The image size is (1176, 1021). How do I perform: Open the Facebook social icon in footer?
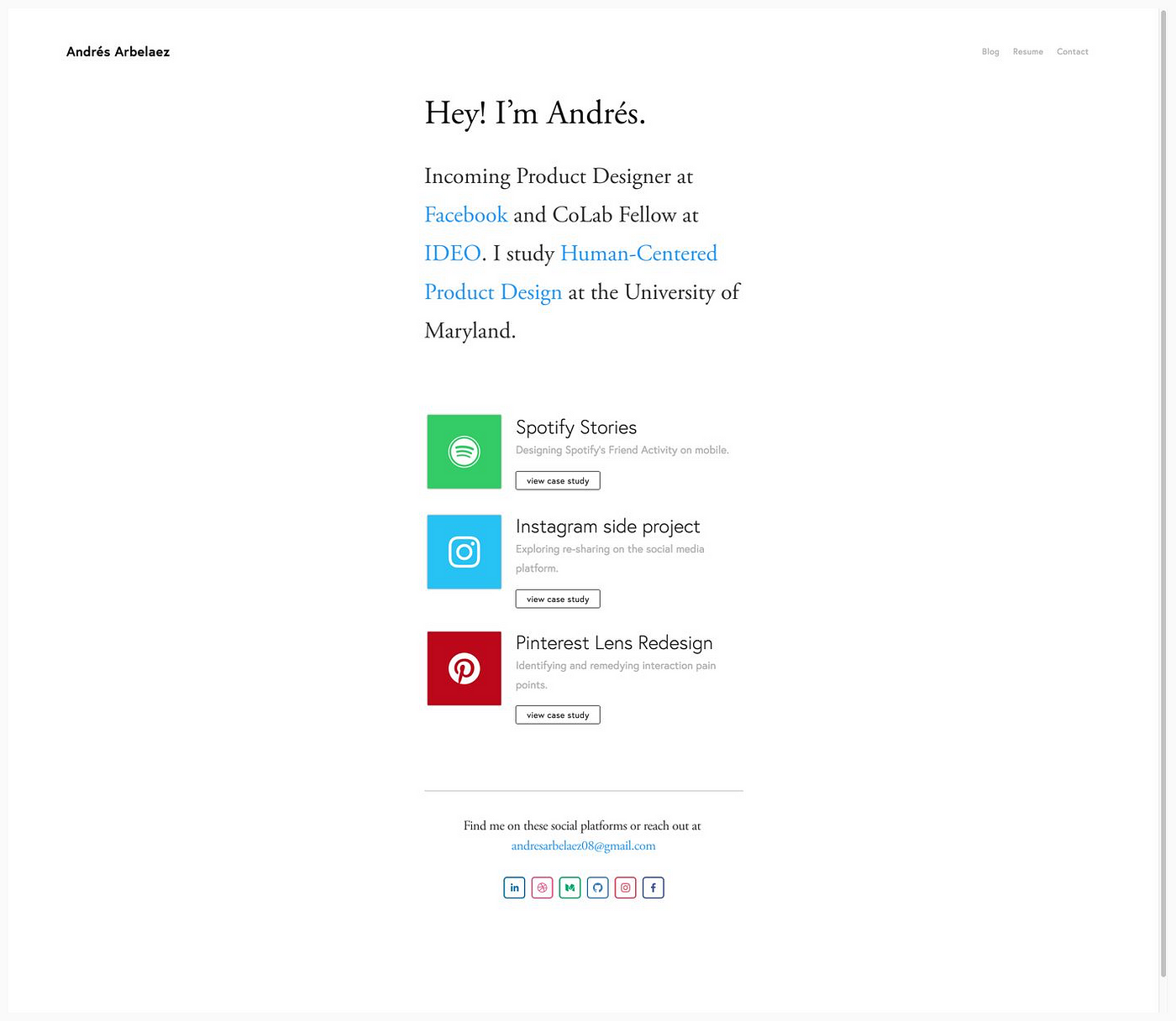[x=654, y=887]
